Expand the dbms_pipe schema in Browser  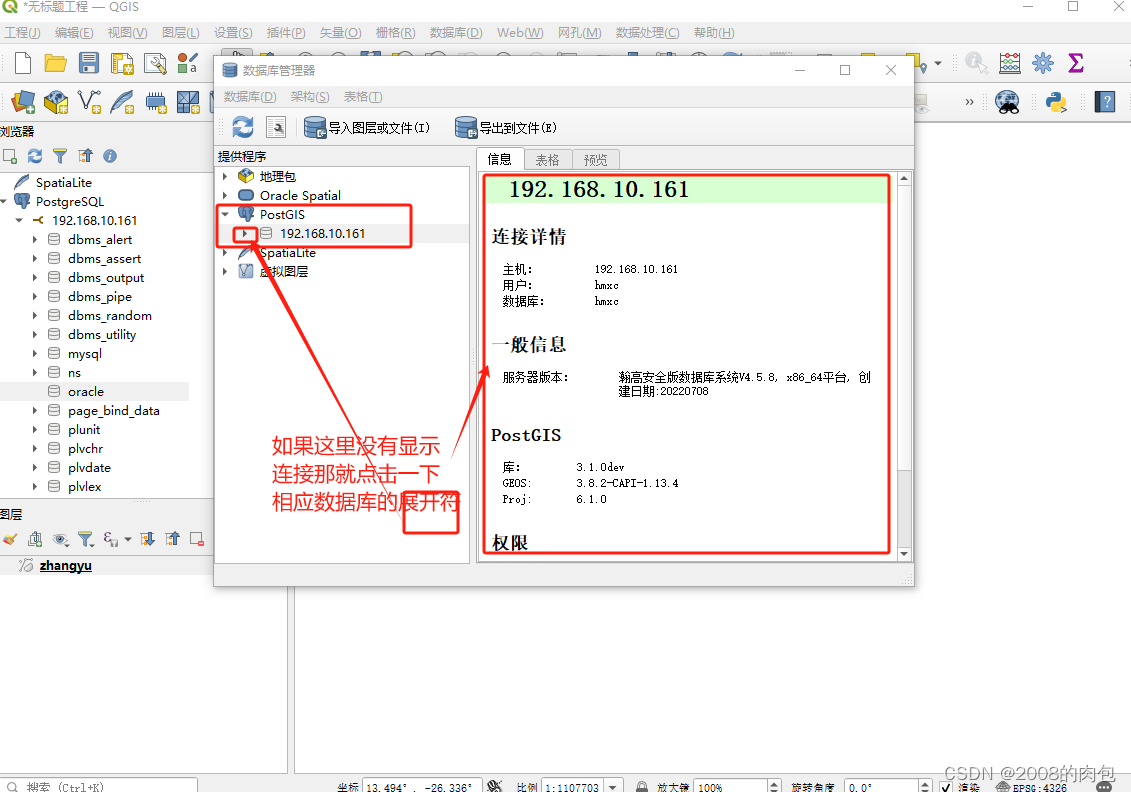point(35,296)
